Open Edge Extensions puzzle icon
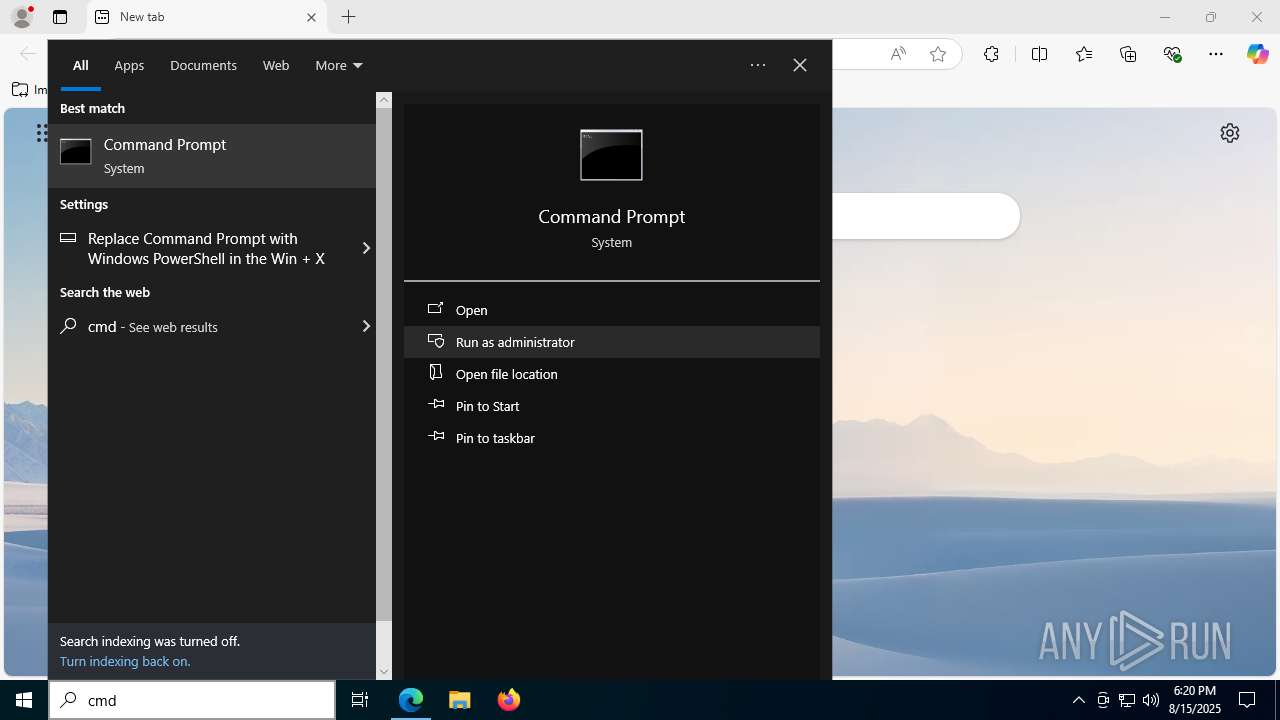Viewport: 1280px width, 720px height. (x=991, y=54)
